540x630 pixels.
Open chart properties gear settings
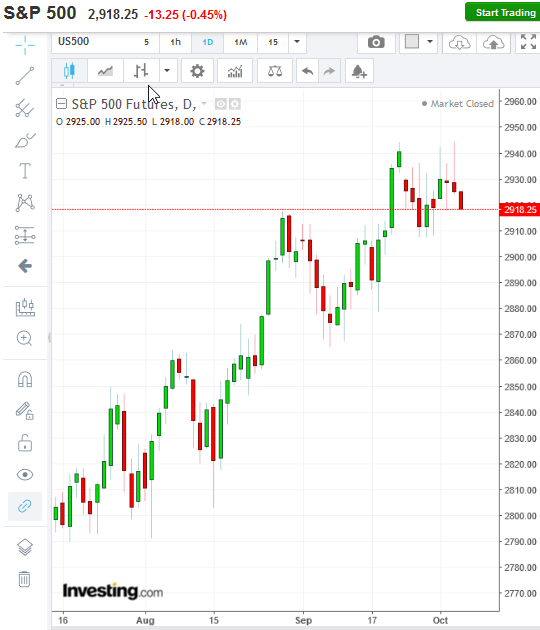point(197,71)
